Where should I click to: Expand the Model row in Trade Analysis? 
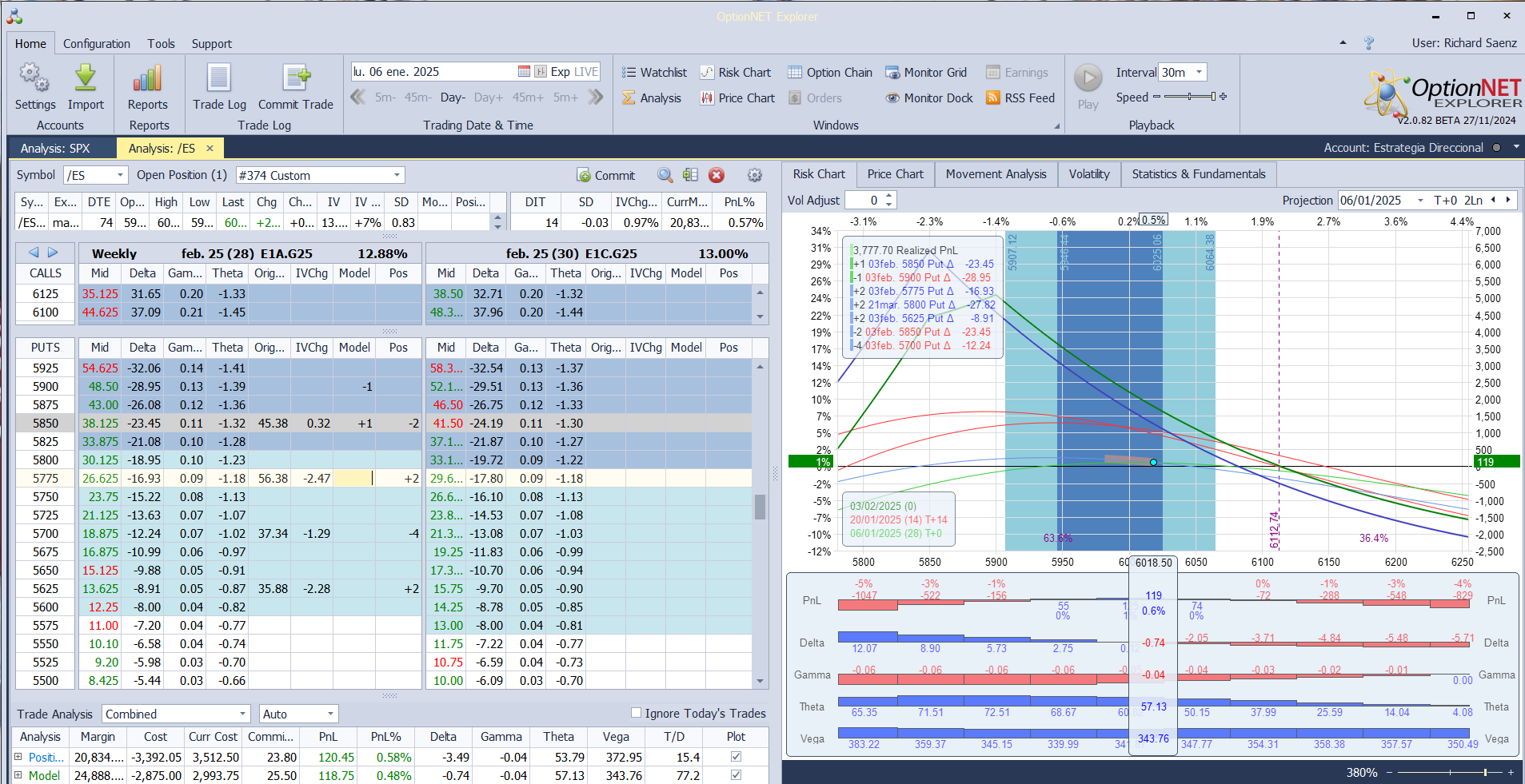18,775
